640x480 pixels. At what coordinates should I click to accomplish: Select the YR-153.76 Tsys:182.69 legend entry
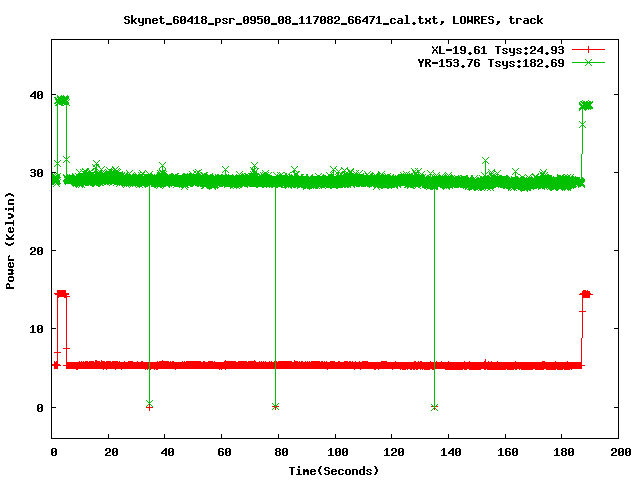[491, 63]
